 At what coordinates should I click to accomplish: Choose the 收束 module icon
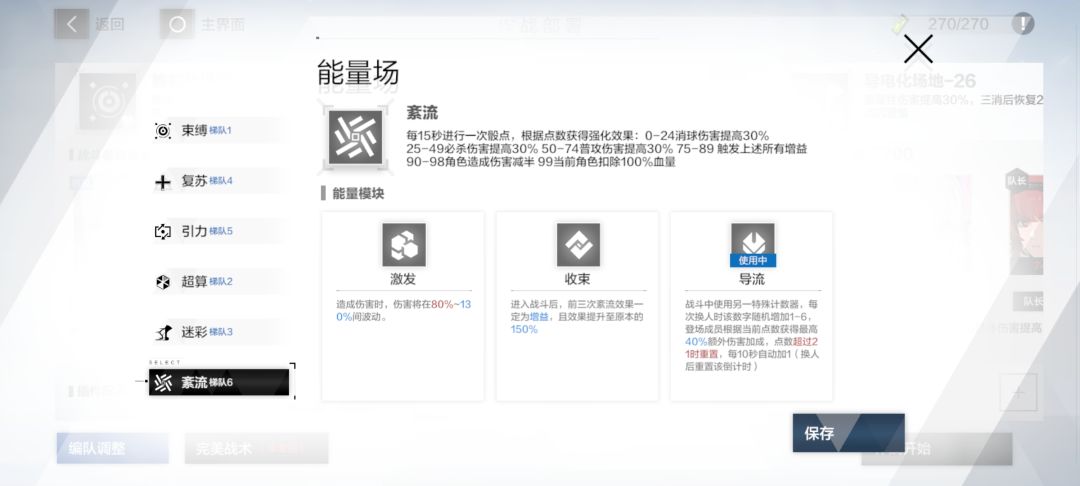(x=579, y=244)
